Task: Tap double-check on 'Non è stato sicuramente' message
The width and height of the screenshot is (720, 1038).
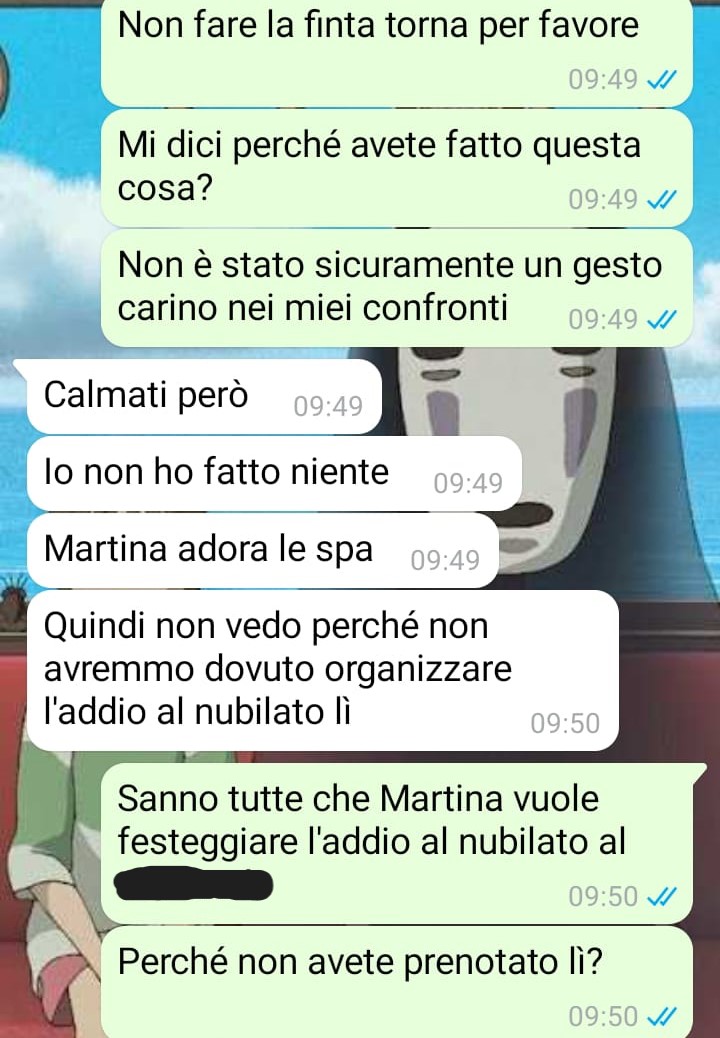Action: point(661,320)
